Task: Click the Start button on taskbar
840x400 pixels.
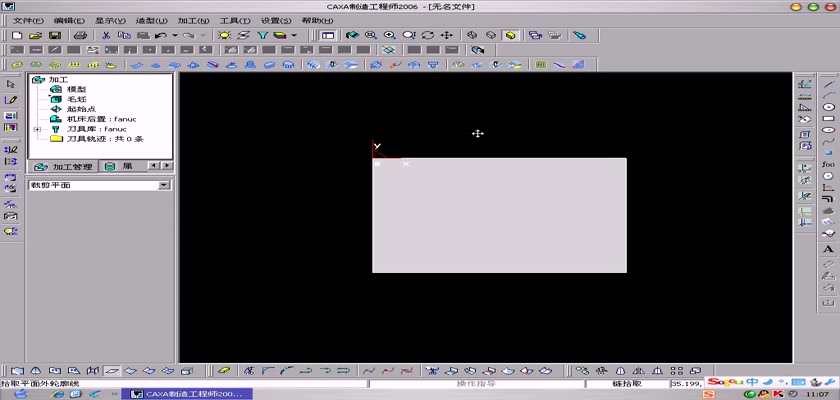Action: click(20, 394)
